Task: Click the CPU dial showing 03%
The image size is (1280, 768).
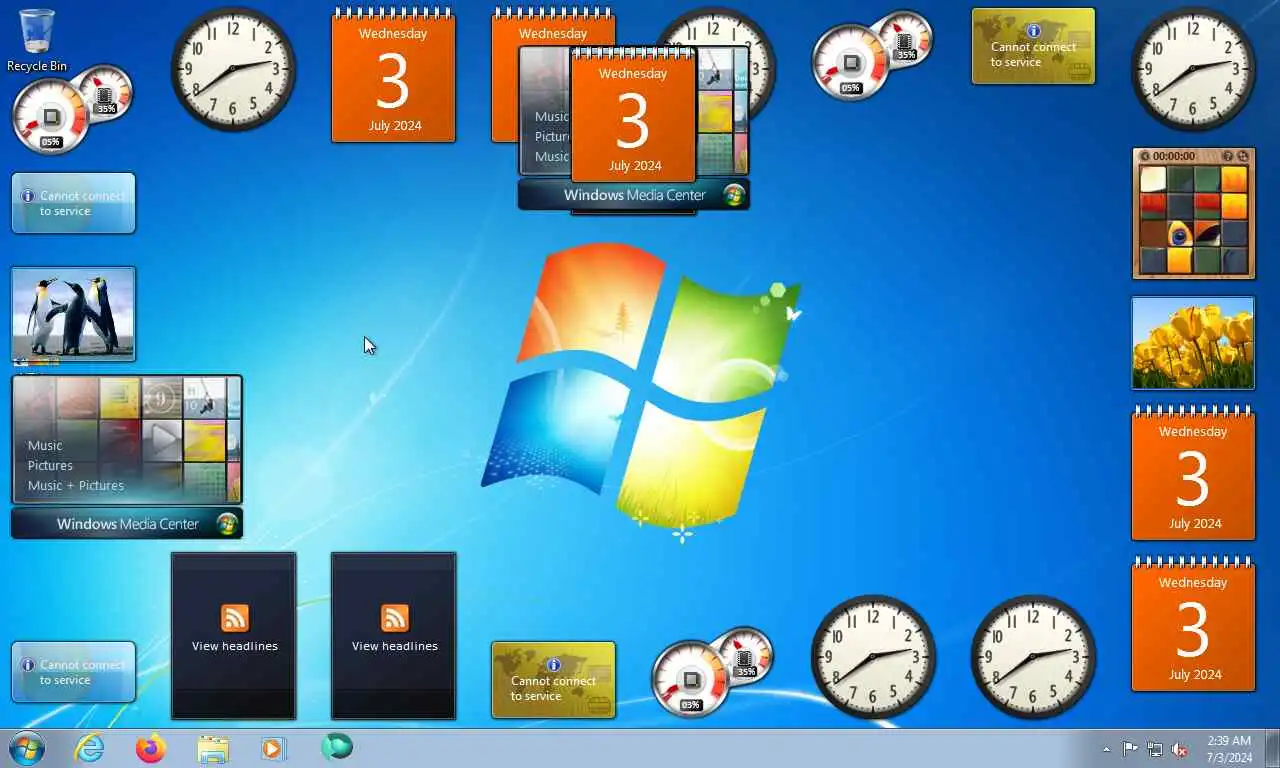Action: 691,681
